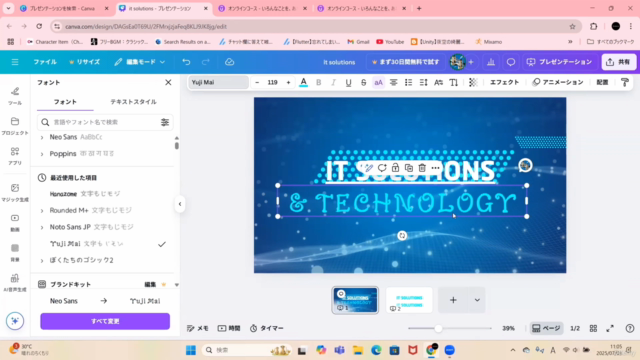Adjust the zoom slider handle
This screenshot has width=640, height=360.
coord(438,329)
